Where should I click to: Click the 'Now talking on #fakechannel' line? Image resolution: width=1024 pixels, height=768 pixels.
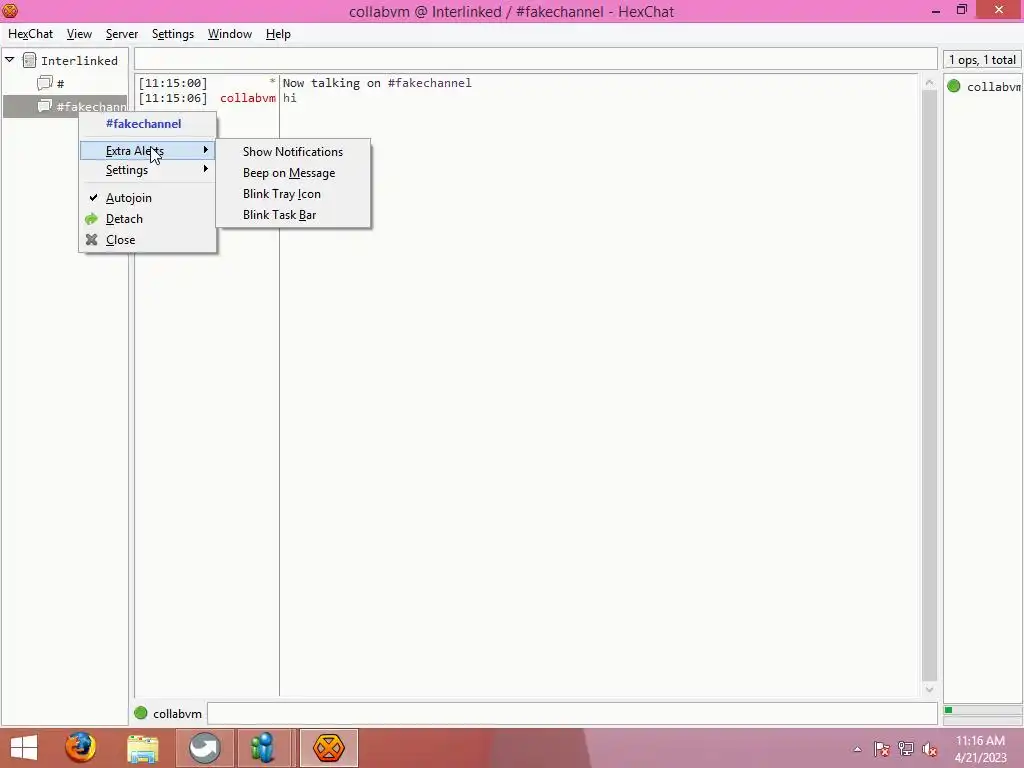377,83
